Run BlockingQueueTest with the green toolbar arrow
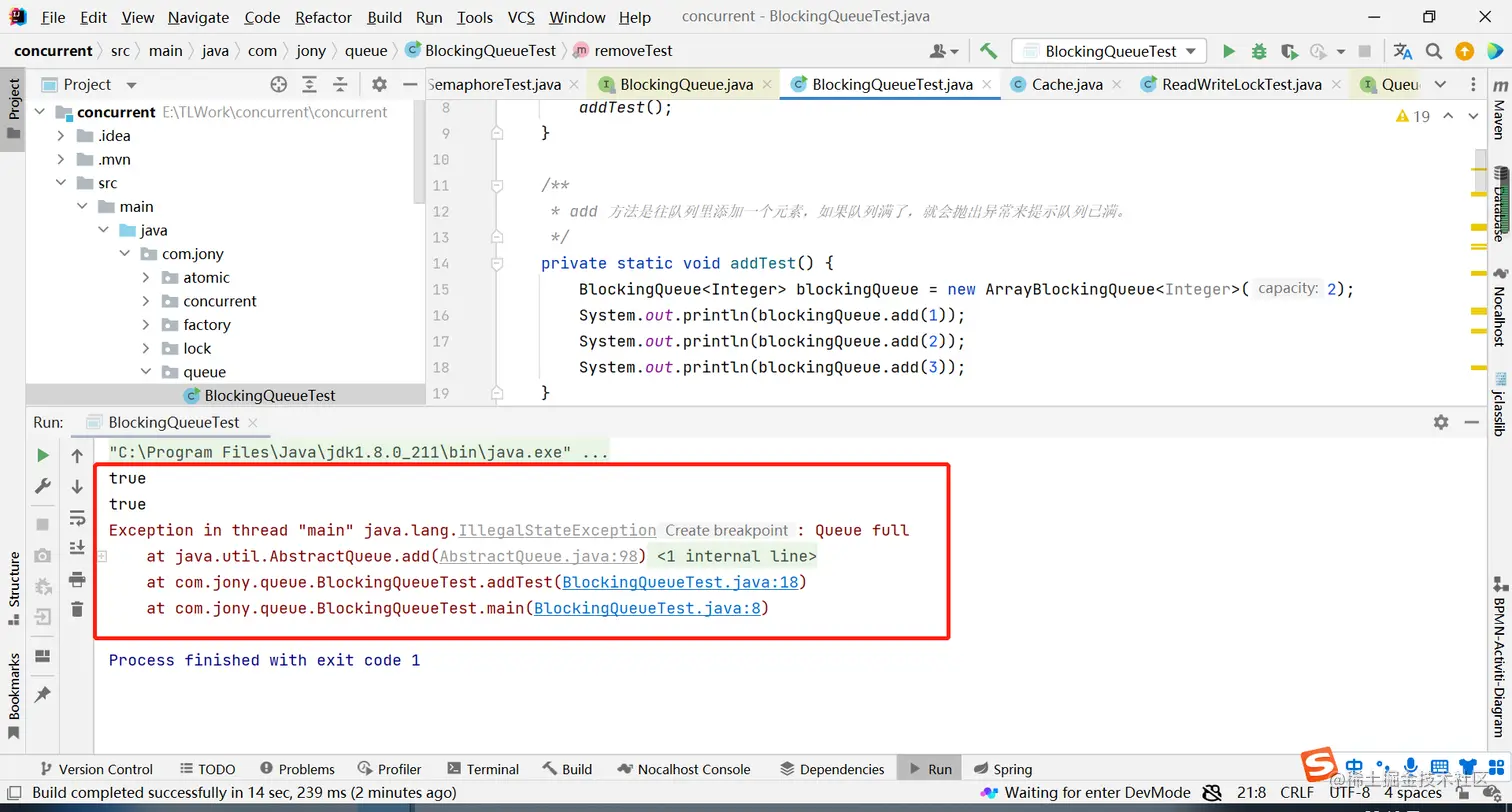Viewport: 1512px width, 812px height. (x=1229, y=51)
